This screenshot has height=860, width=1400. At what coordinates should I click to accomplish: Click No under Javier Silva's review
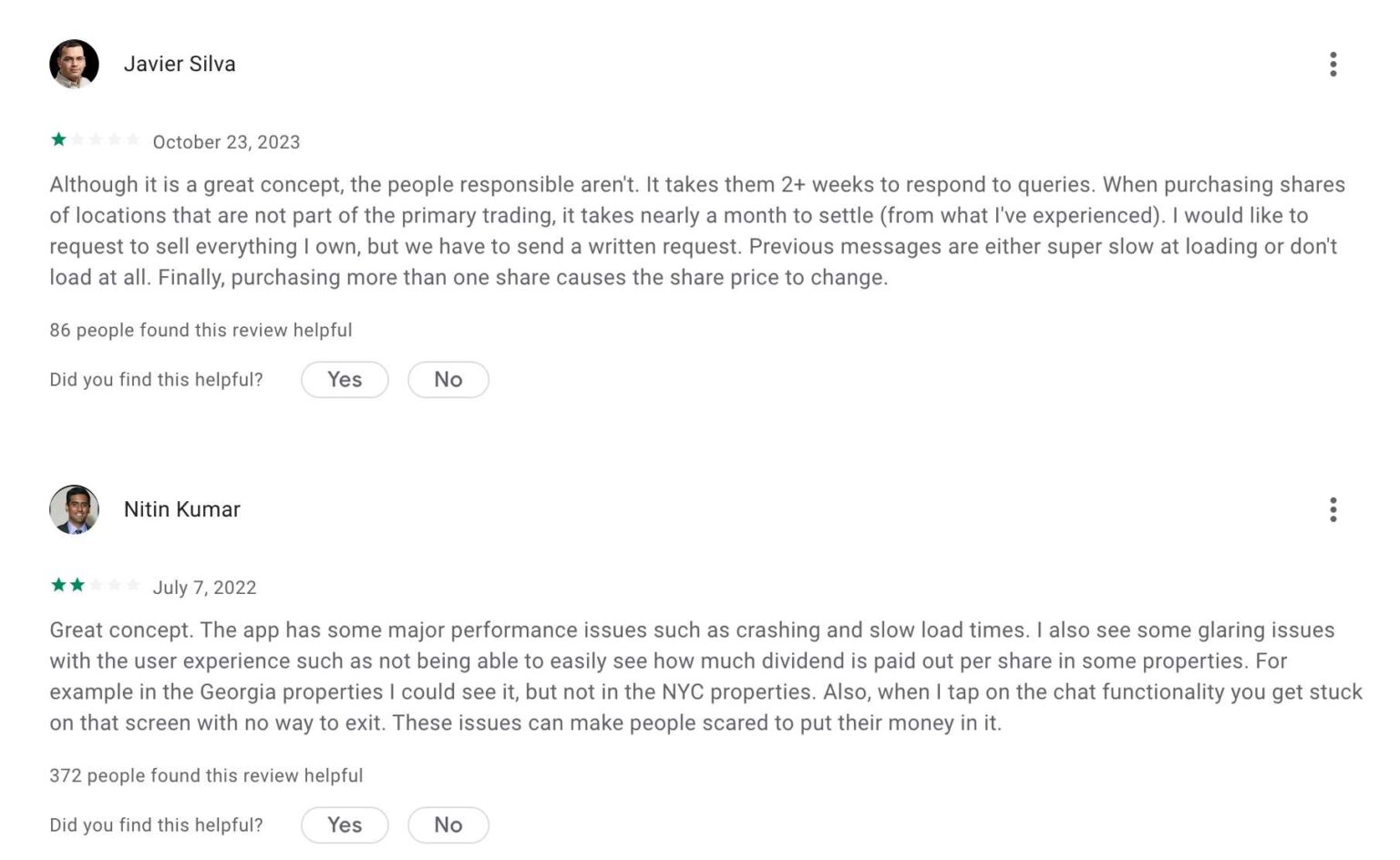tap(448, 379)
